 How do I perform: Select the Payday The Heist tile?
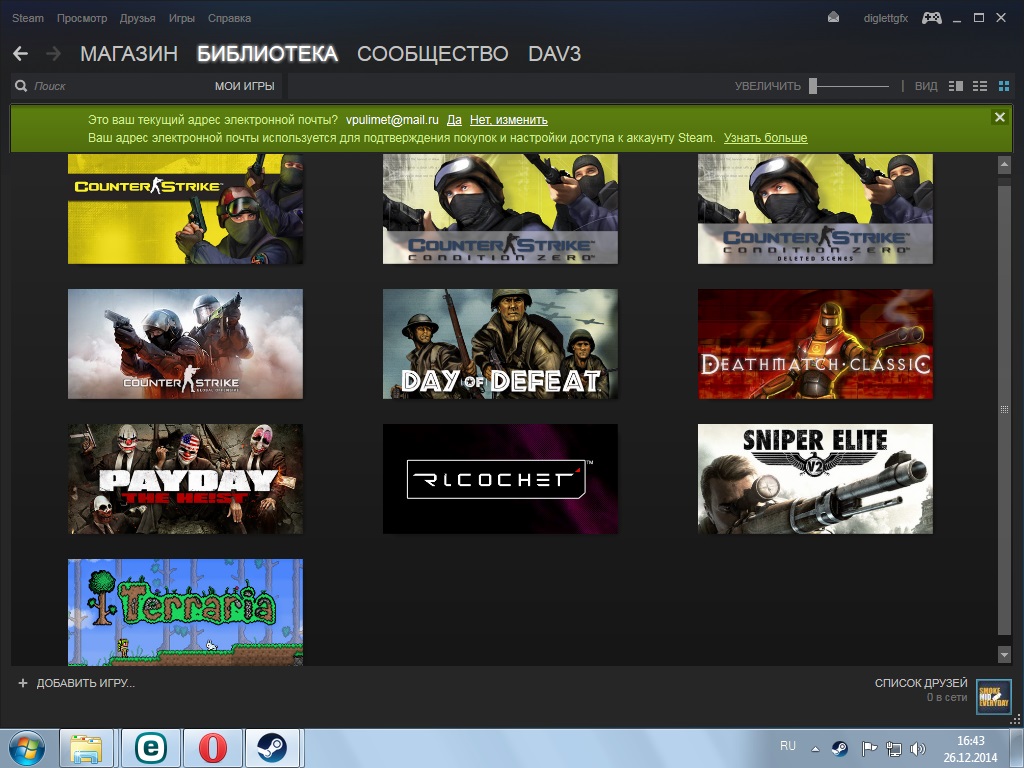(185, 479)
